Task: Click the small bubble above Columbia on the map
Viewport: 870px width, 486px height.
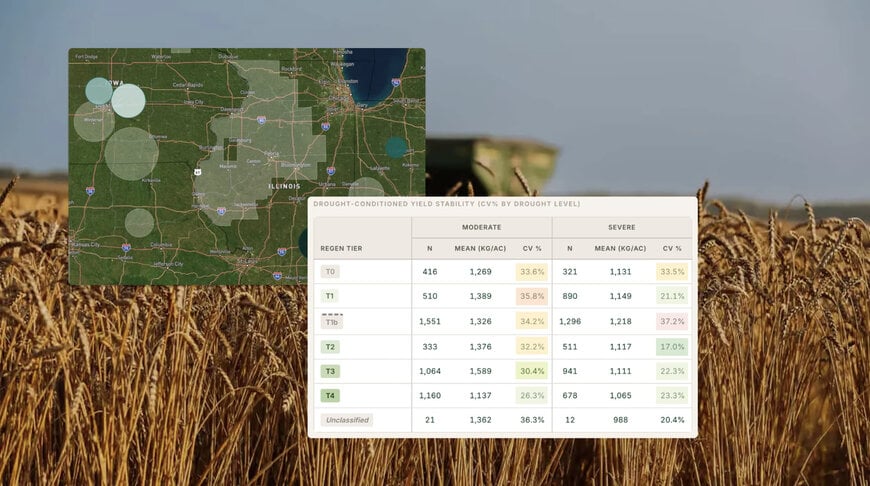Action: click(139, 222)
